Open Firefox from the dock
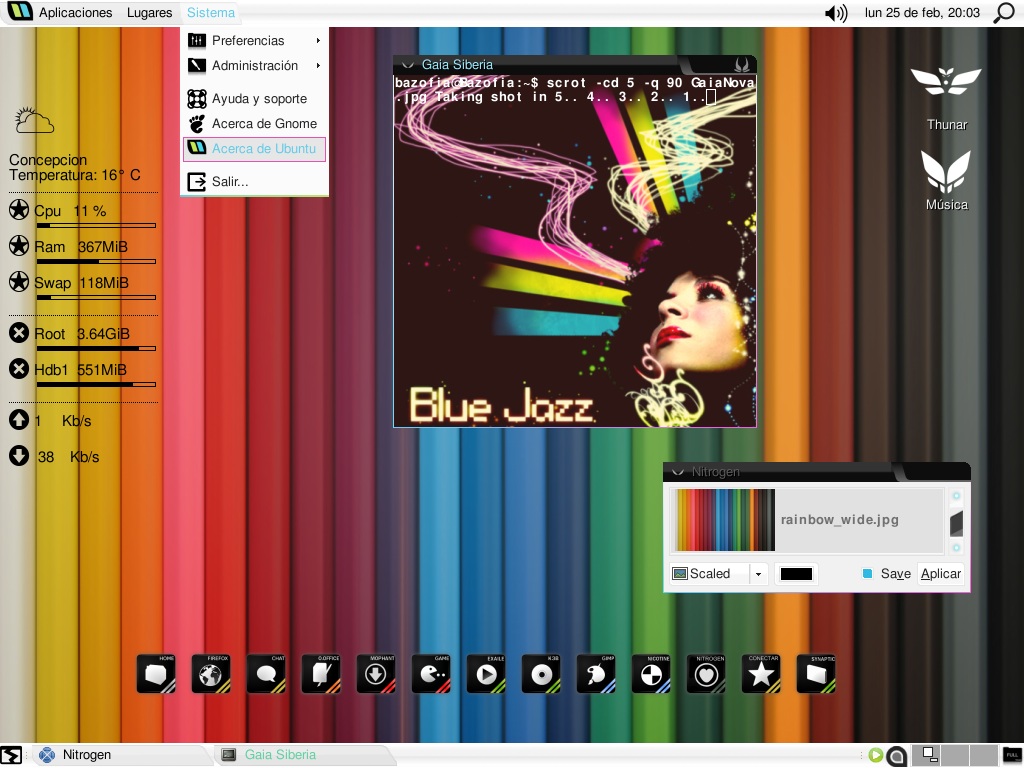Image resolution: width=1024 pixels, height=768 pixels. click(x=211, y=673)
